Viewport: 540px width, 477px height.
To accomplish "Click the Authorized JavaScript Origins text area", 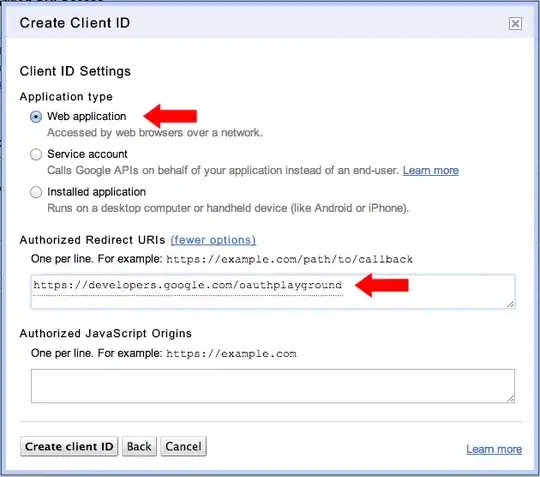I will [273, 386].
